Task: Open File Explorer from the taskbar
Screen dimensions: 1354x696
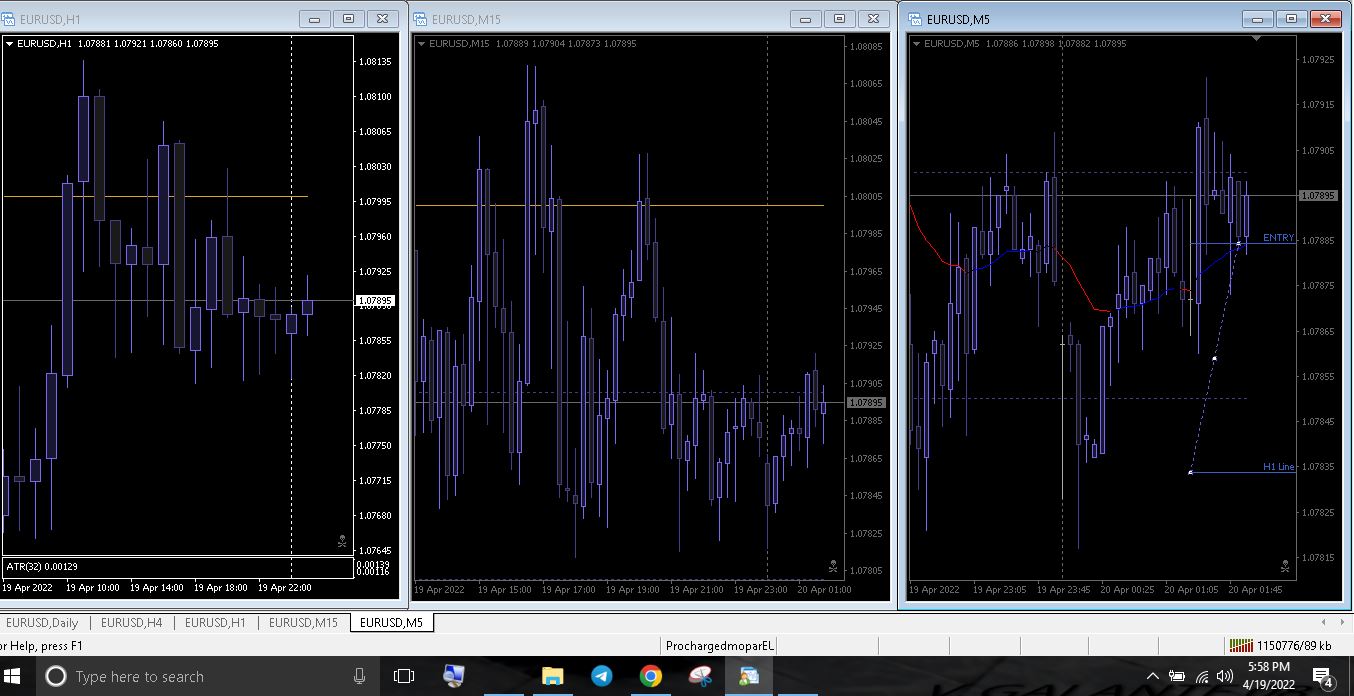Action: pos(552,676)
